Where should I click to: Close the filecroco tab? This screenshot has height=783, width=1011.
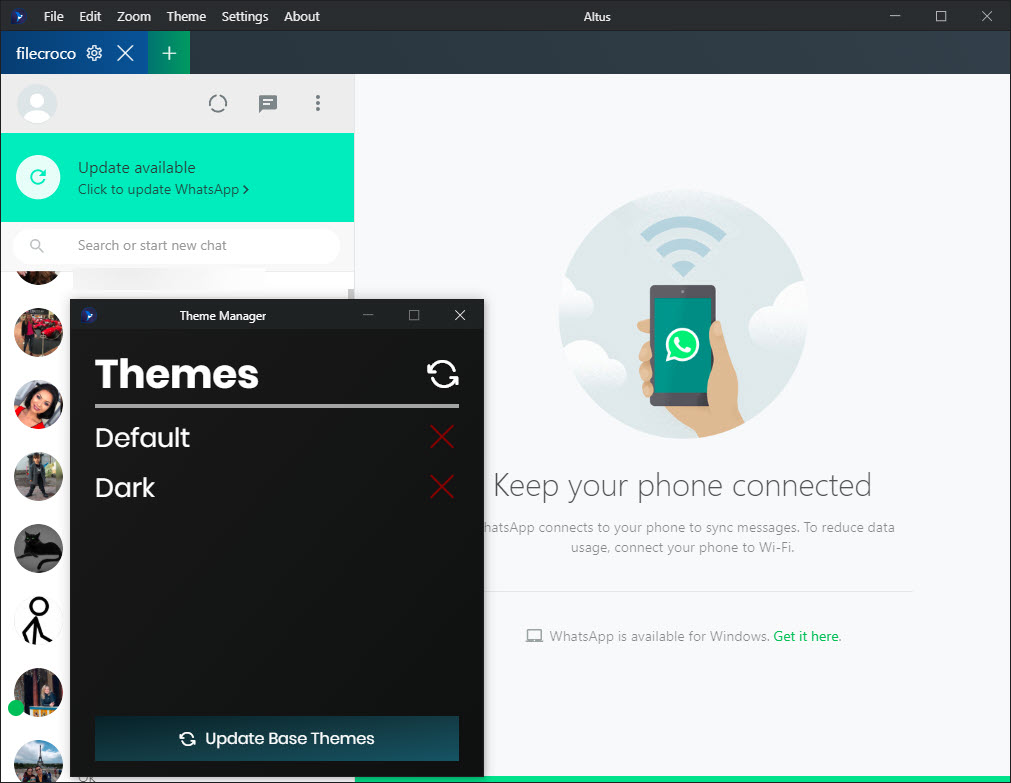click(125, 53)
